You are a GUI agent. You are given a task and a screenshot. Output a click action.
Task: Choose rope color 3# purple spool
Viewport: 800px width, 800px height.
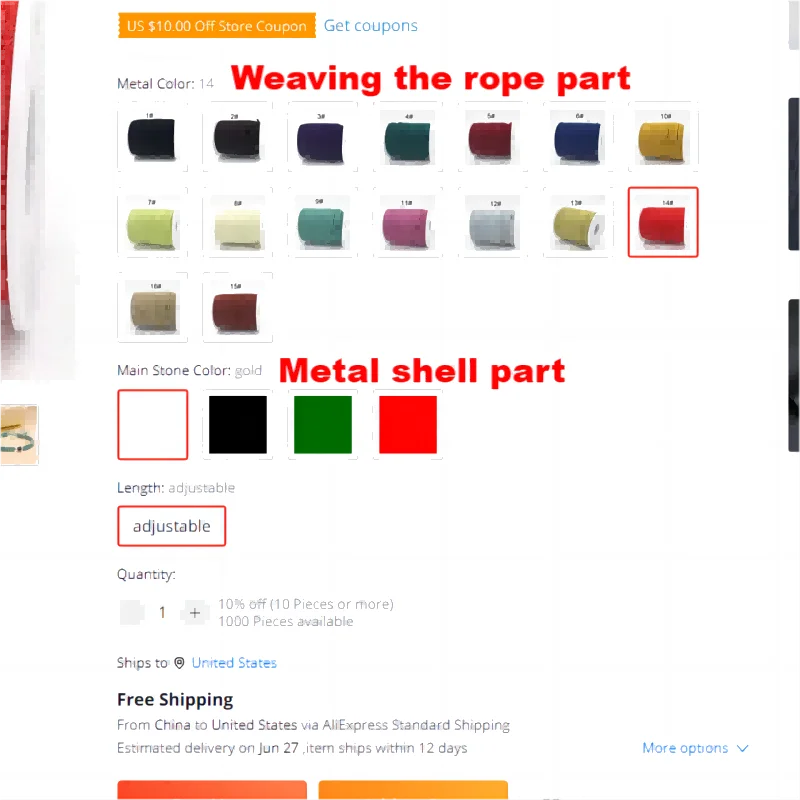(x=322, y=137)
